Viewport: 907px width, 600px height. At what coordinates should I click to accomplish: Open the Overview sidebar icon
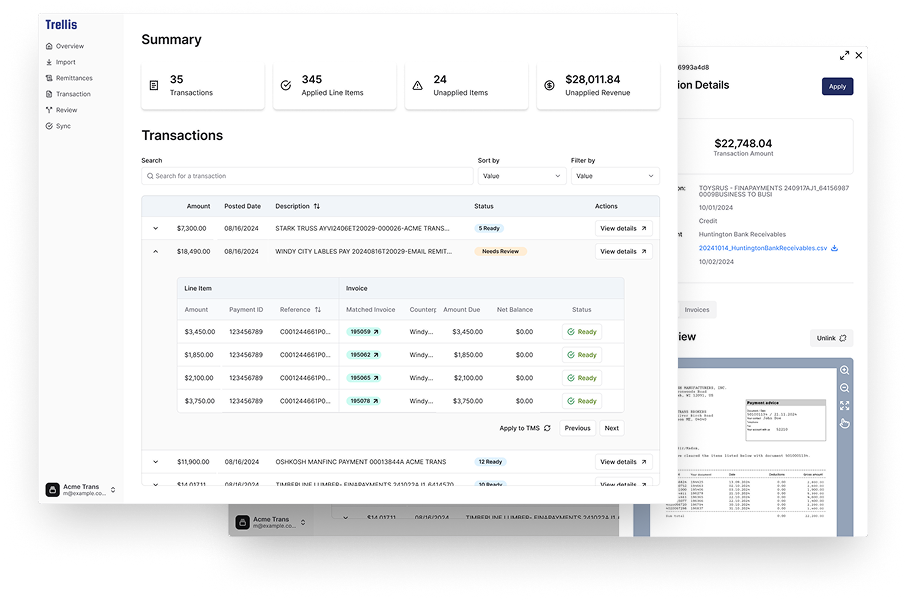tap(50, 46)
